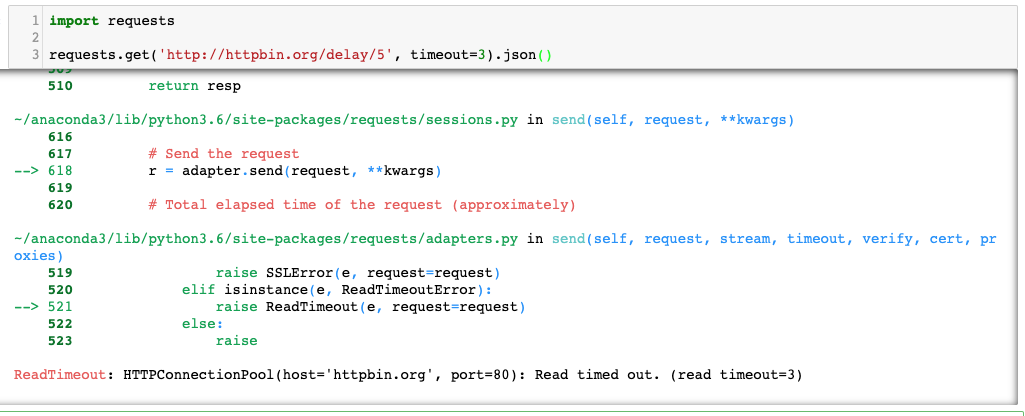Click the '--> 618' arrow marker
This screenshot has height=416, width=1025.
tap(43, 171)
